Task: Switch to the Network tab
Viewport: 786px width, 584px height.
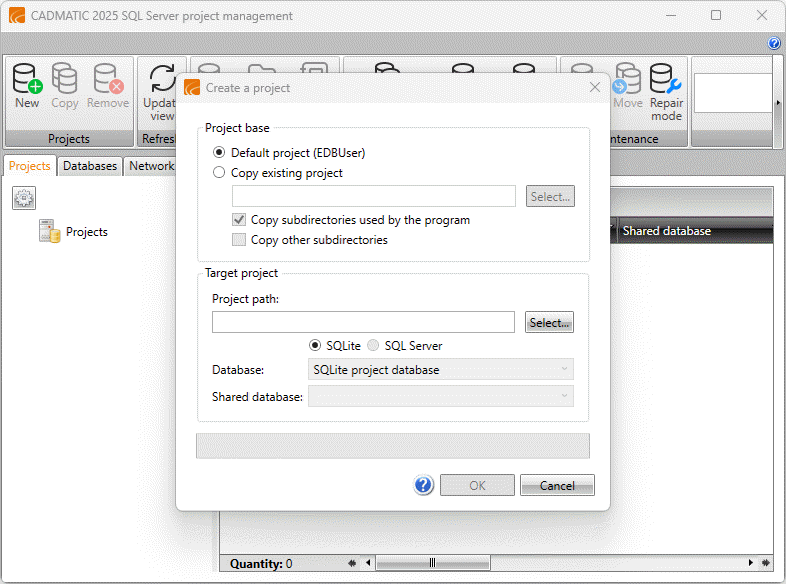Action: [x=151, y=166]
